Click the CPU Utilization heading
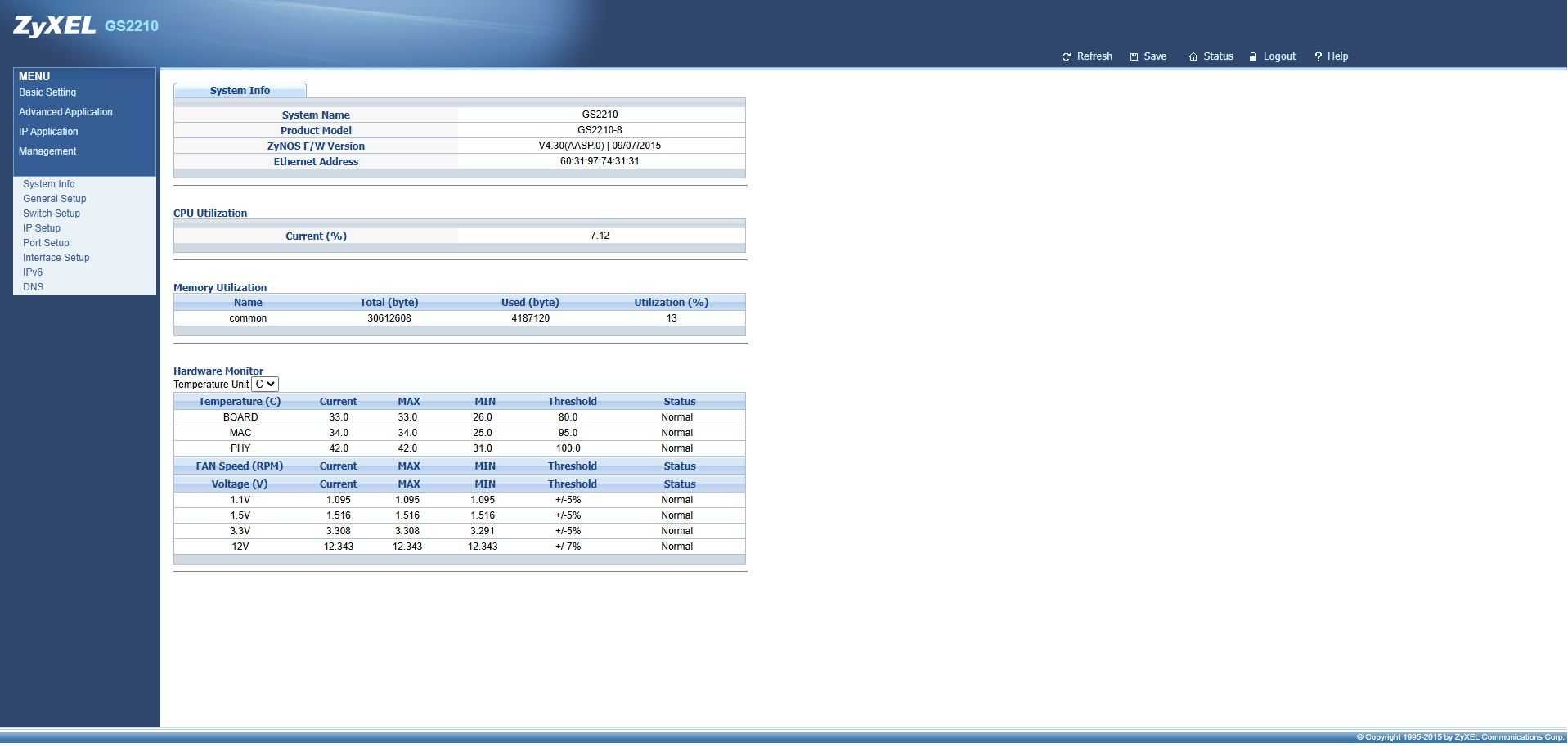1568x747 pixels. coord(210,213)
